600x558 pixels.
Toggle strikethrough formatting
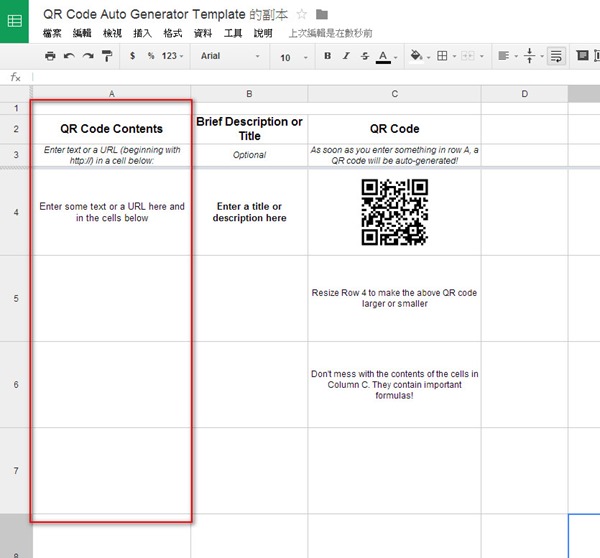pyautogui.click(x=364, y=57)
